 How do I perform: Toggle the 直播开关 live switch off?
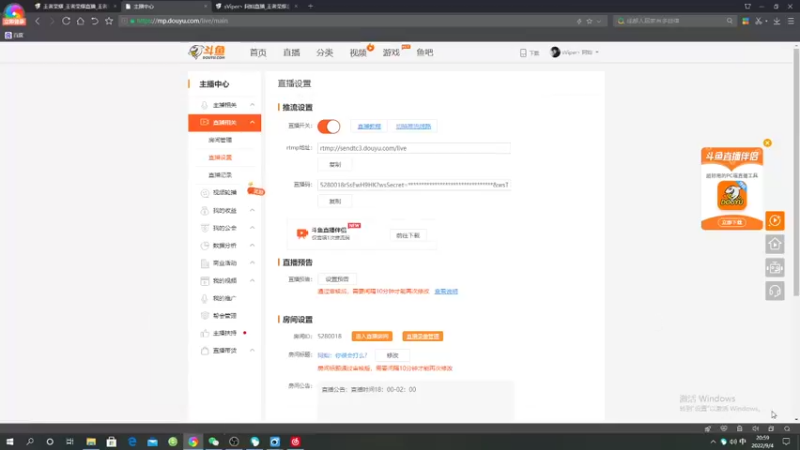pos(329,127)
